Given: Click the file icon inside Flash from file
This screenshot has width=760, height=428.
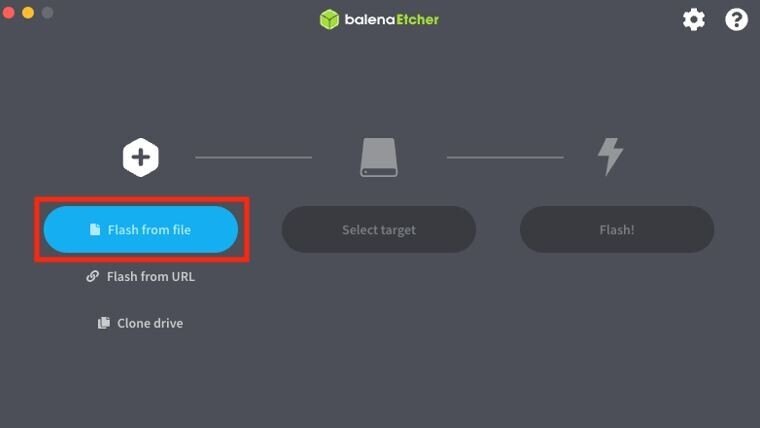Looking at the screenshot, I should tap(95, 229).
